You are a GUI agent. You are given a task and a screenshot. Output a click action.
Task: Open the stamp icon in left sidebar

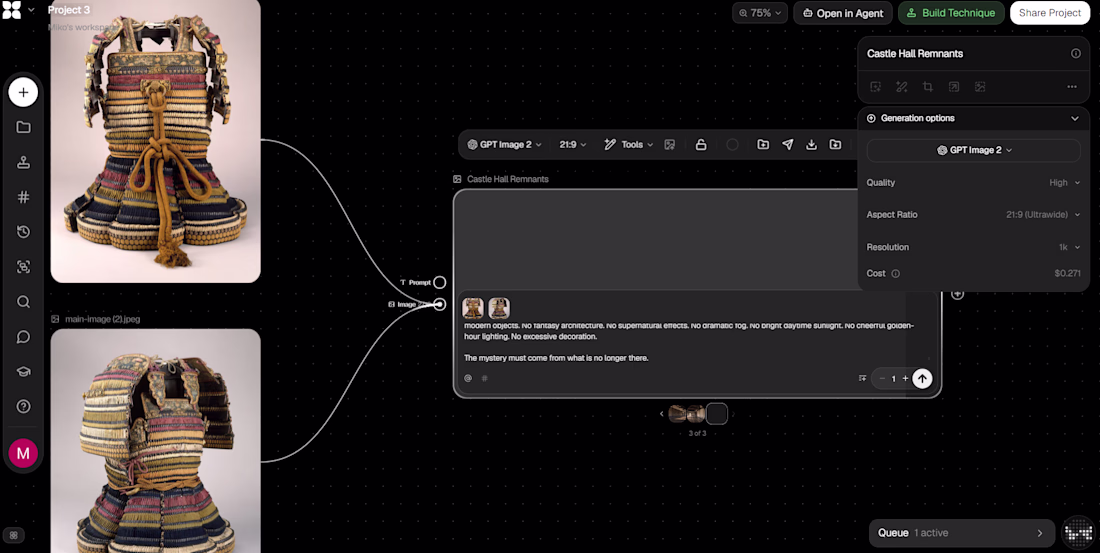coord(23,162)
